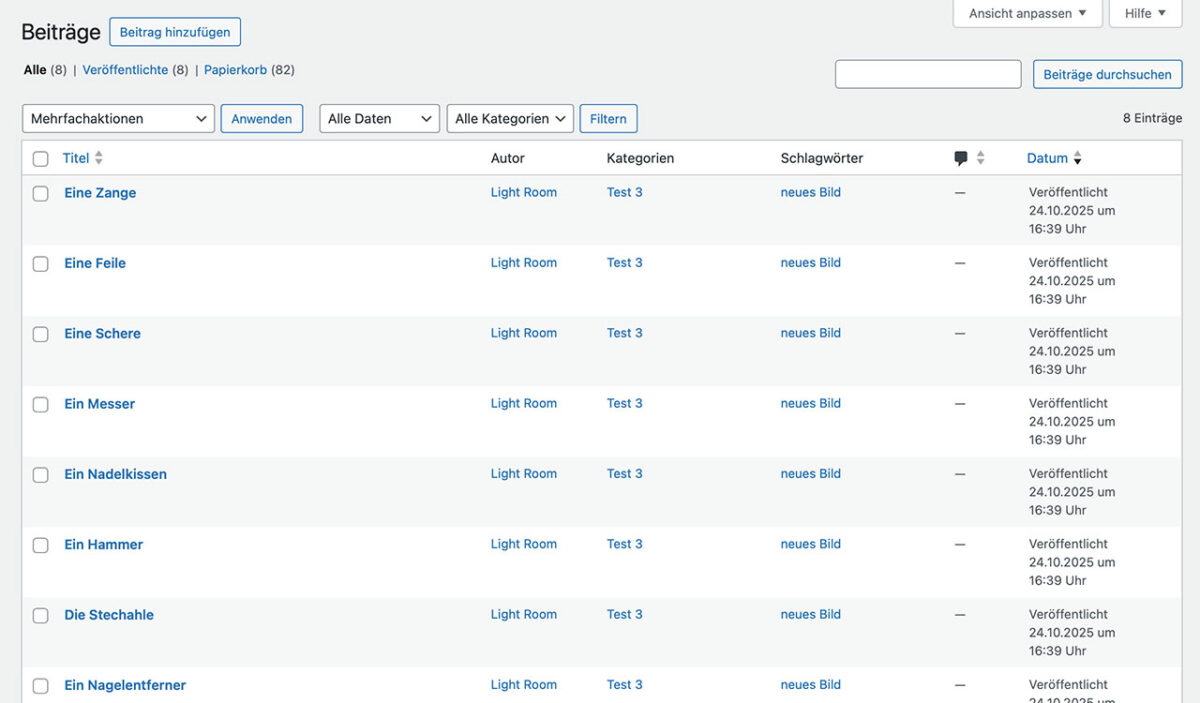
Task: Open the post 'Eine Feile'
Action: [94, 263]
